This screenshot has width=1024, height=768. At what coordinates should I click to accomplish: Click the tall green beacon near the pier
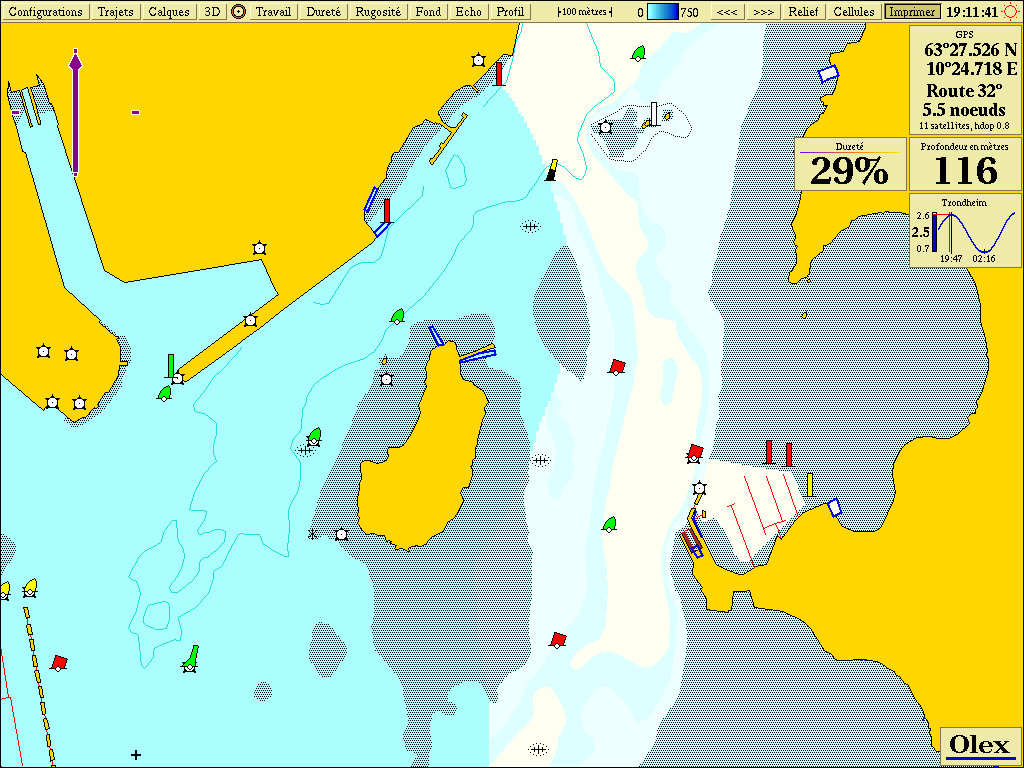171,365
